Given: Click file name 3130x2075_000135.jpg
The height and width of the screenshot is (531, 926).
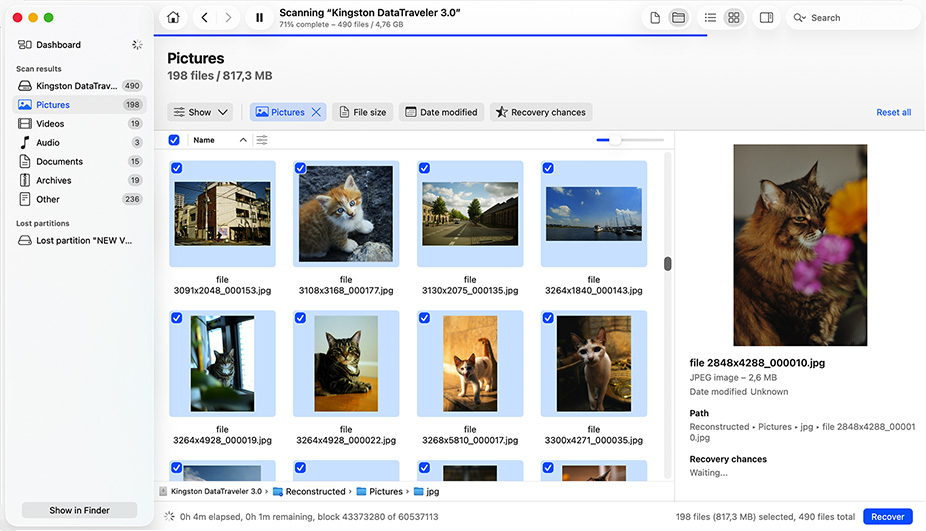Looking at the screenshot, I should click(x=470, y=285).
